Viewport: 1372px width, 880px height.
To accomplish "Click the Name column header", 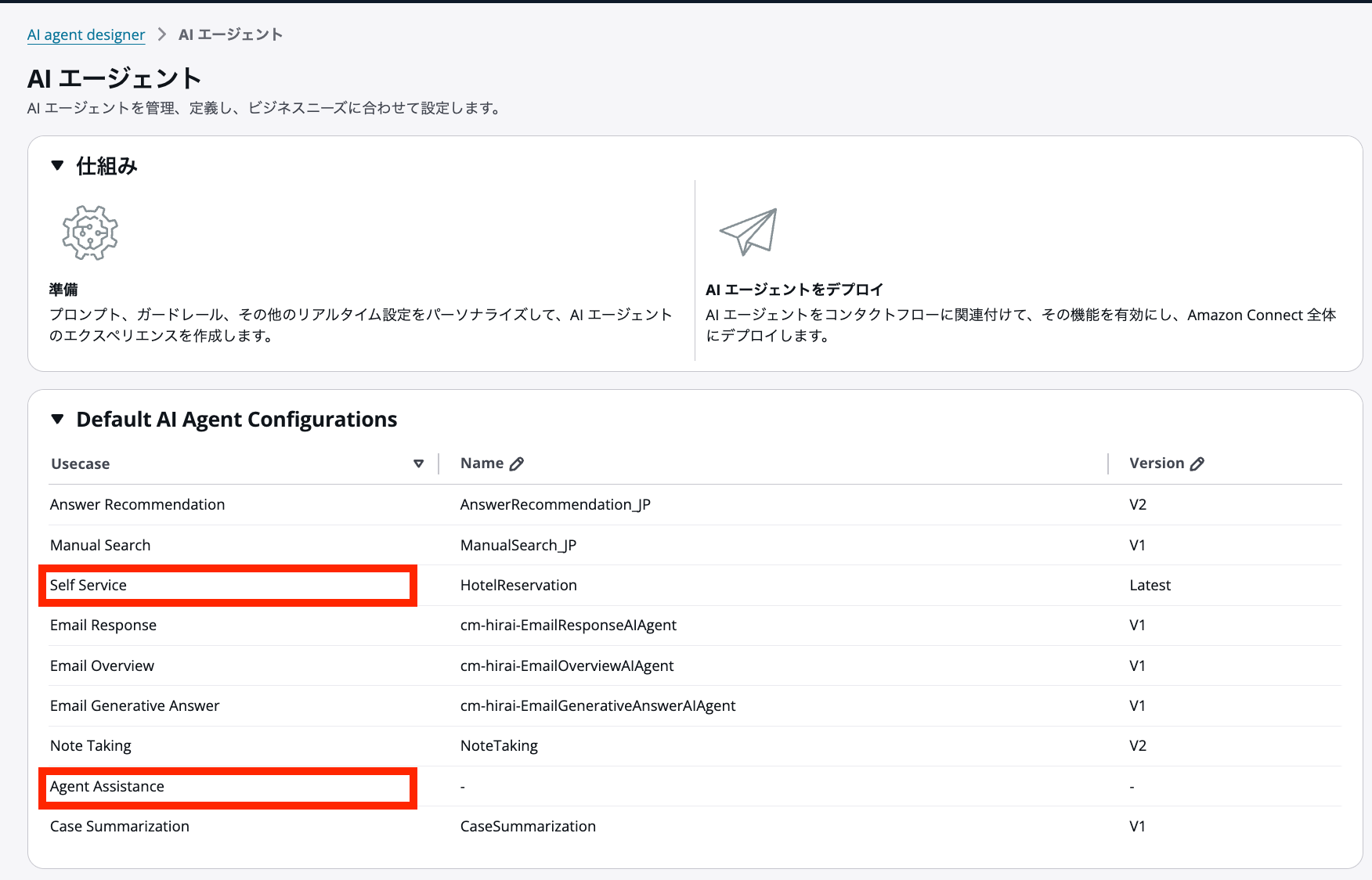I will (480, 463).
